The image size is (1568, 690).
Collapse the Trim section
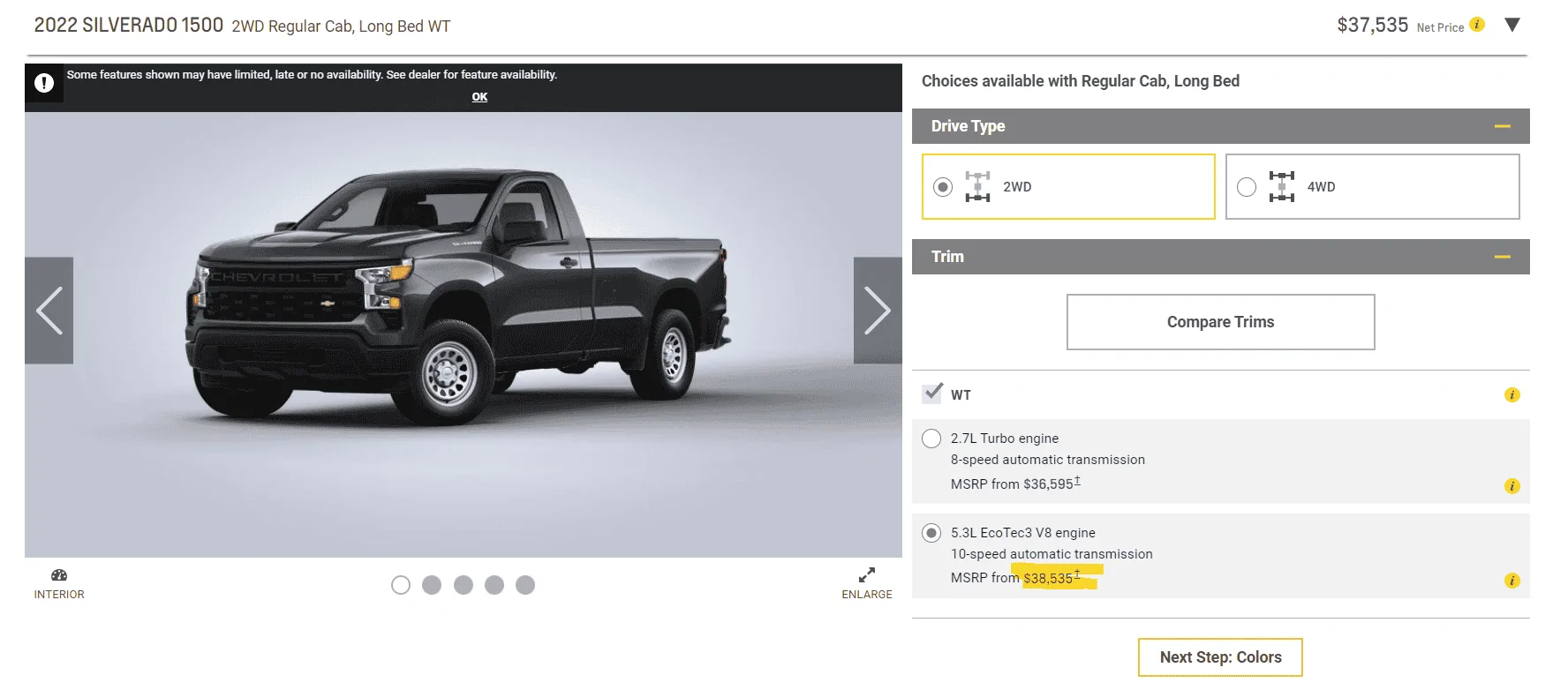1503,257
